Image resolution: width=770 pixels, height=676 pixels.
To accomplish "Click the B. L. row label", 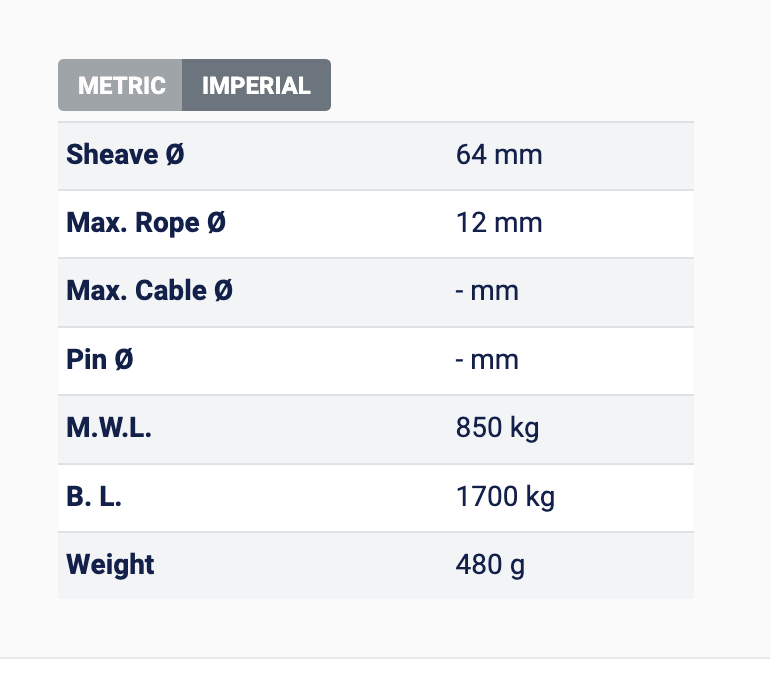I will [x=93, y=496].
